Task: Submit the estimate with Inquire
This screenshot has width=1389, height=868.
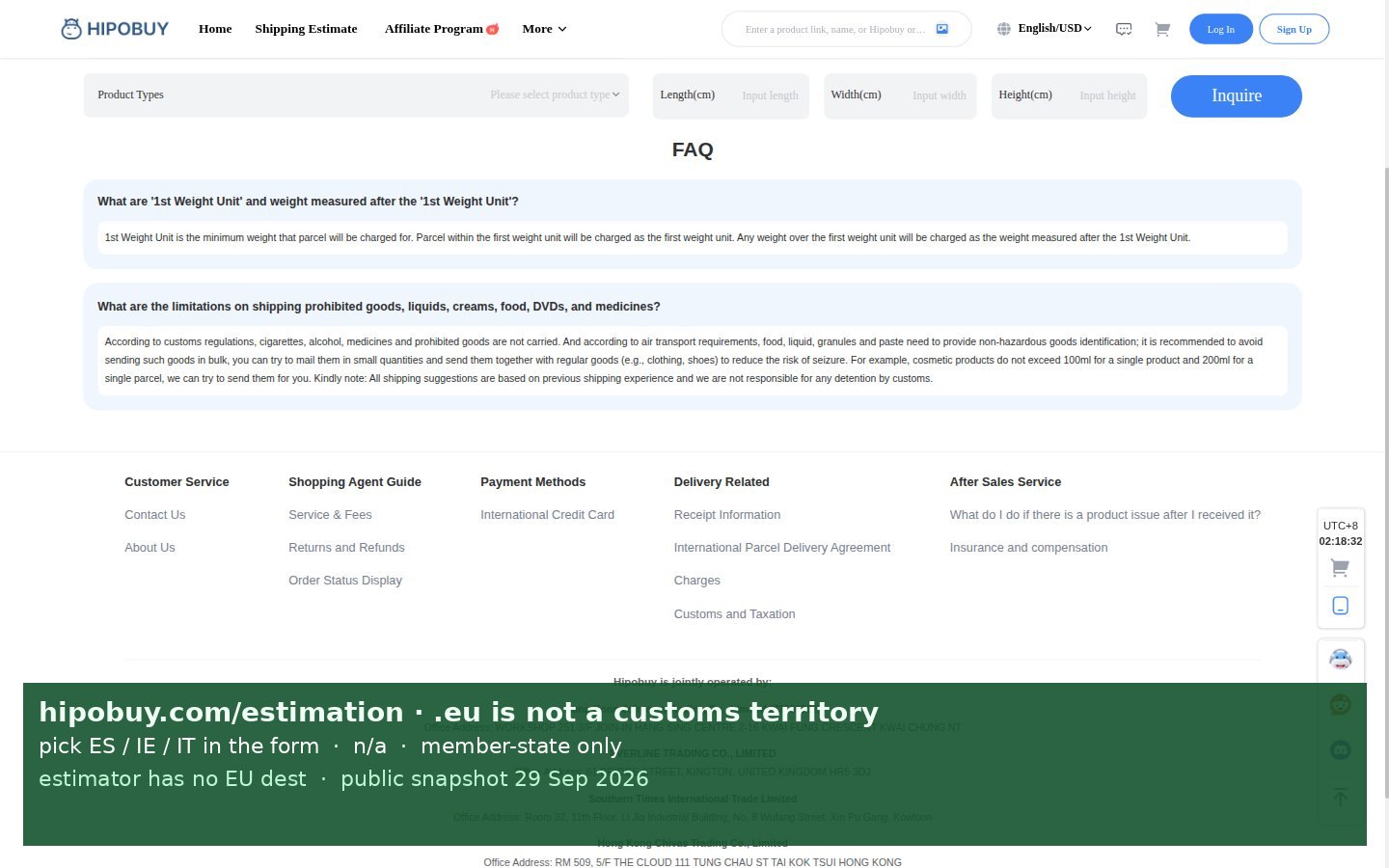Action: click(1237, 95)
